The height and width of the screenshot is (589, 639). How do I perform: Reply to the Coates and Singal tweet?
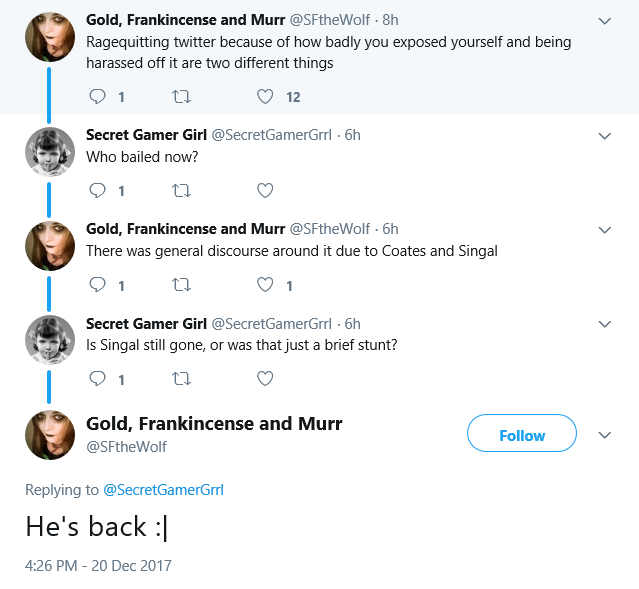[x=97, y=285]
